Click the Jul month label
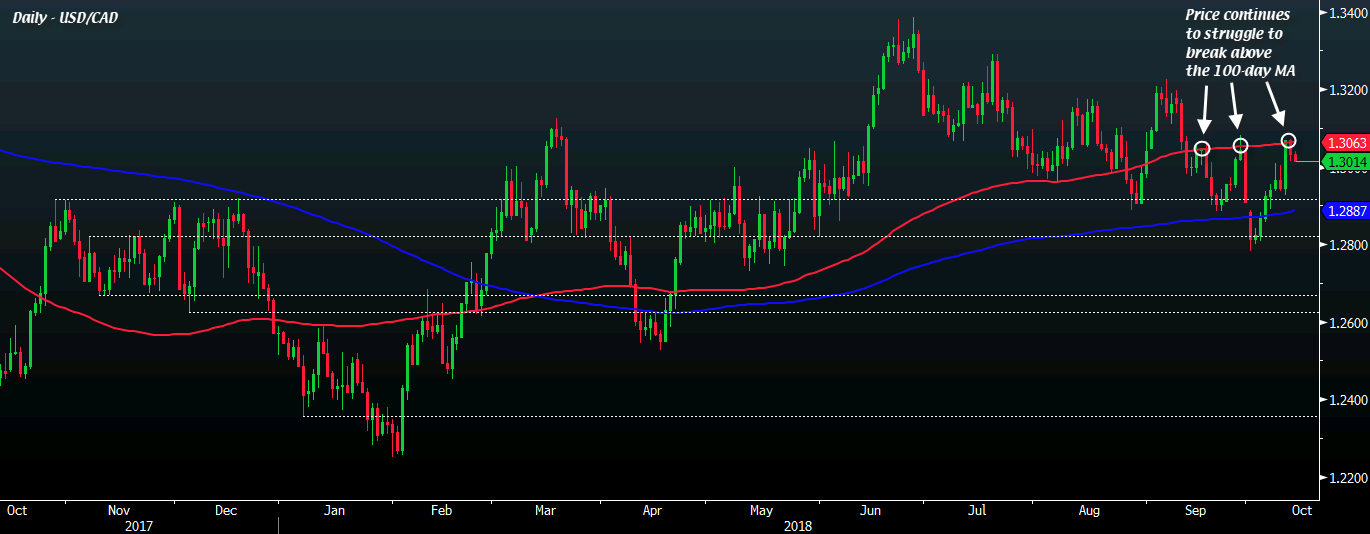The height and width of the screenshot is (534, 1370). point(977,510)
